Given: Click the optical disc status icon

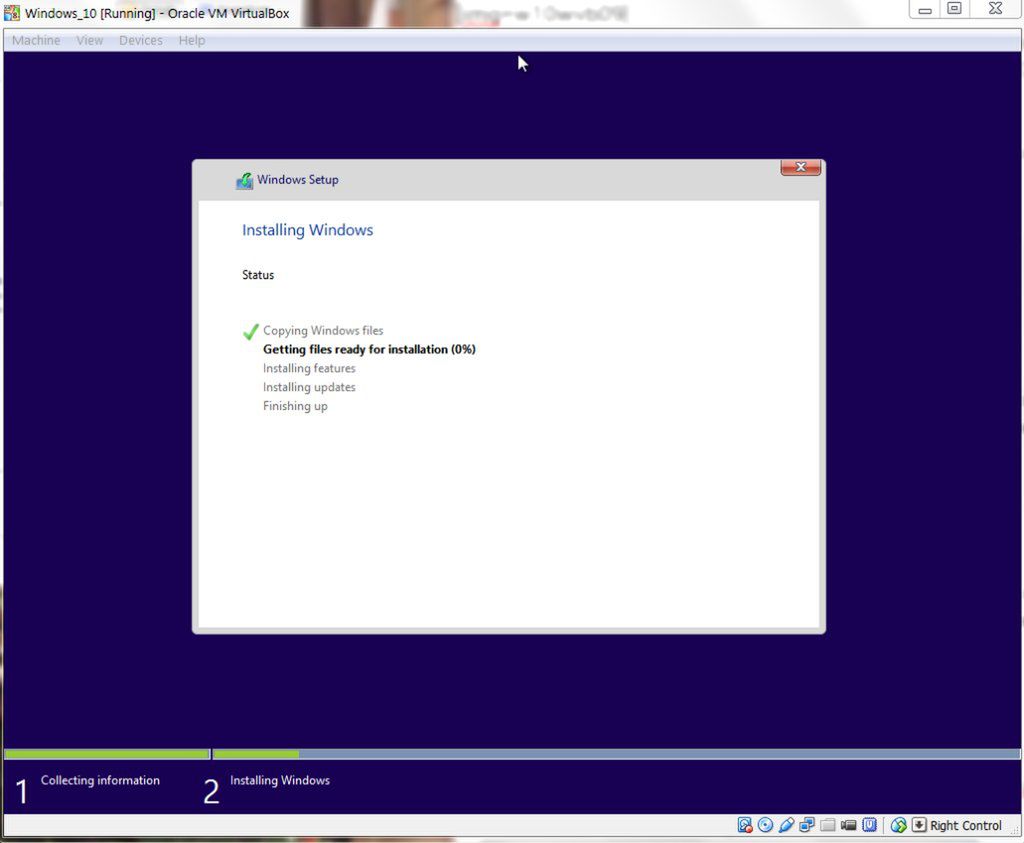Looking at the screenshot, I should click(765, 825).
